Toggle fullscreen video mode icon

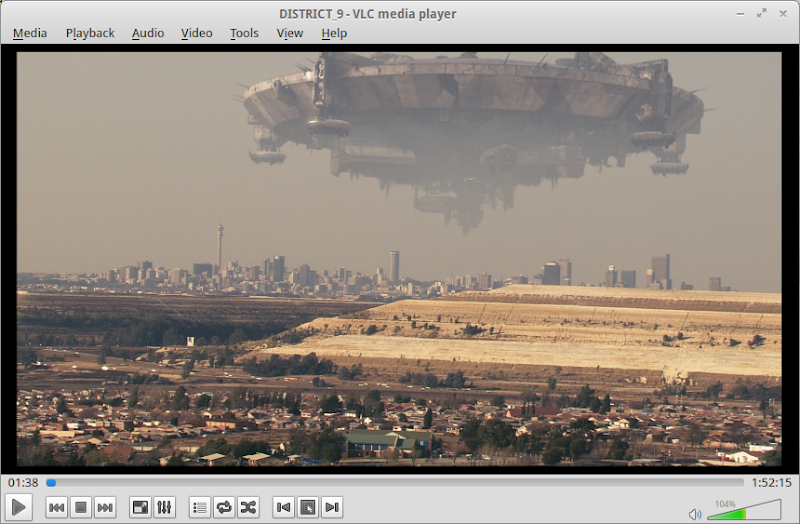pos(140,507)
